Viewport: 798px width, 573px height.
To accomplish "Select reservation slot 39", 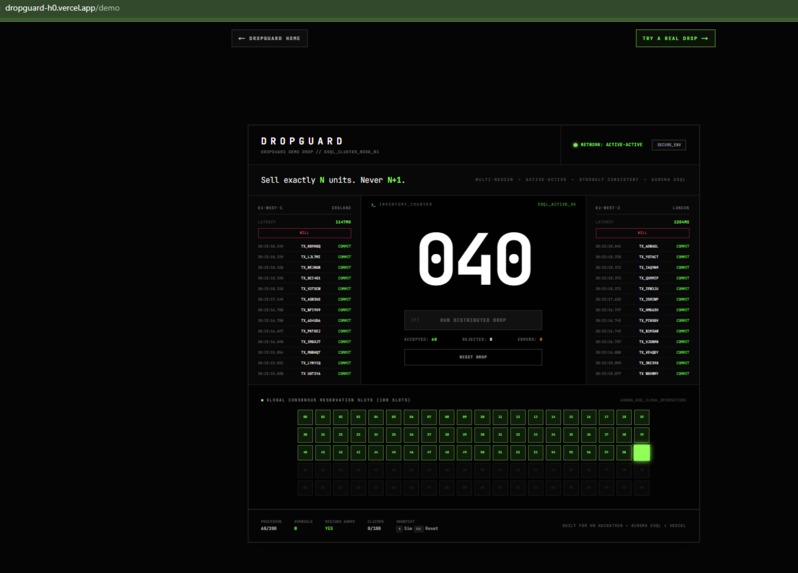I will click(641, 435).
